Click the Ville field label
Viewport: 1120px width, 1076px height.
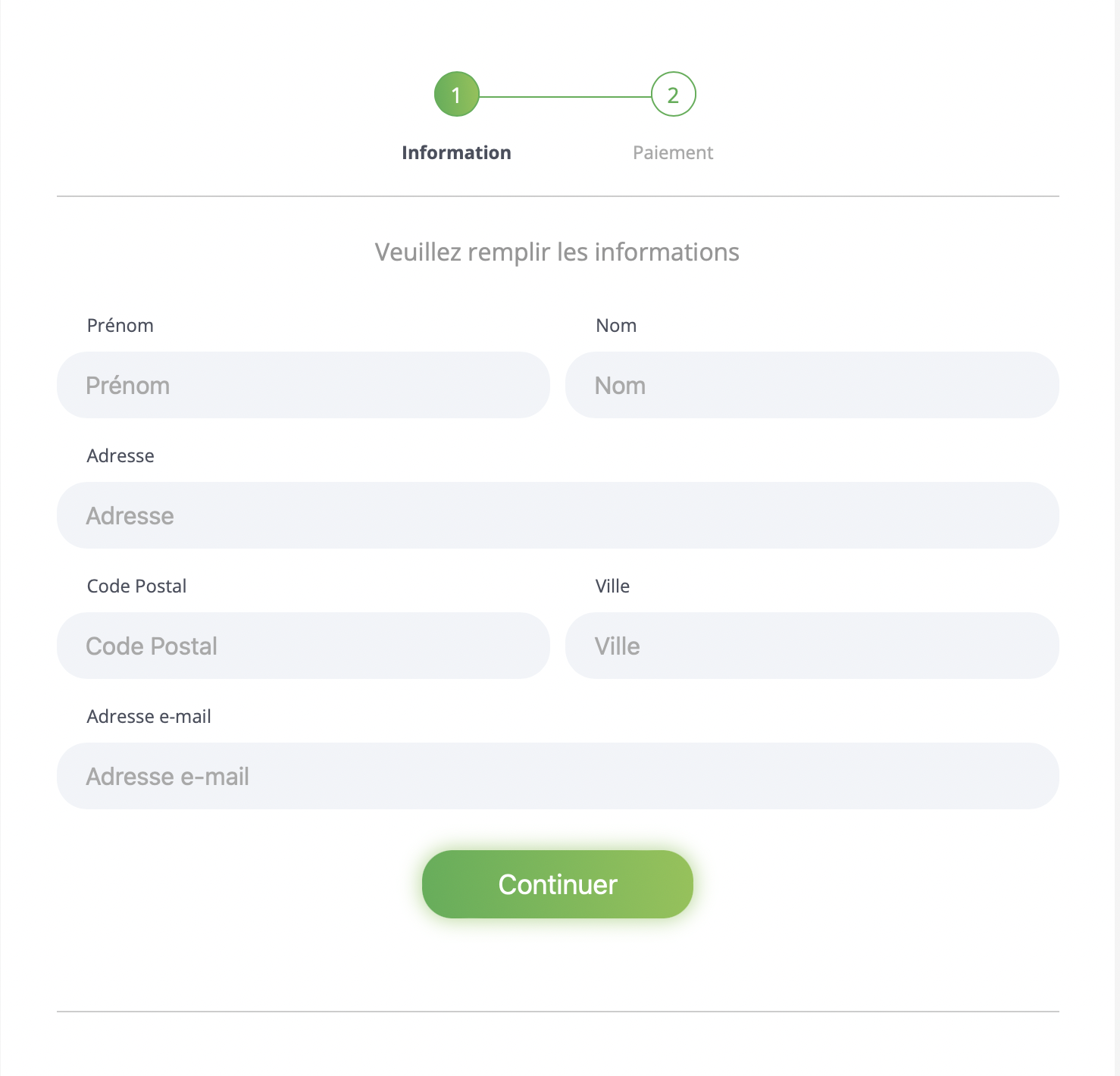coord(612,586)
